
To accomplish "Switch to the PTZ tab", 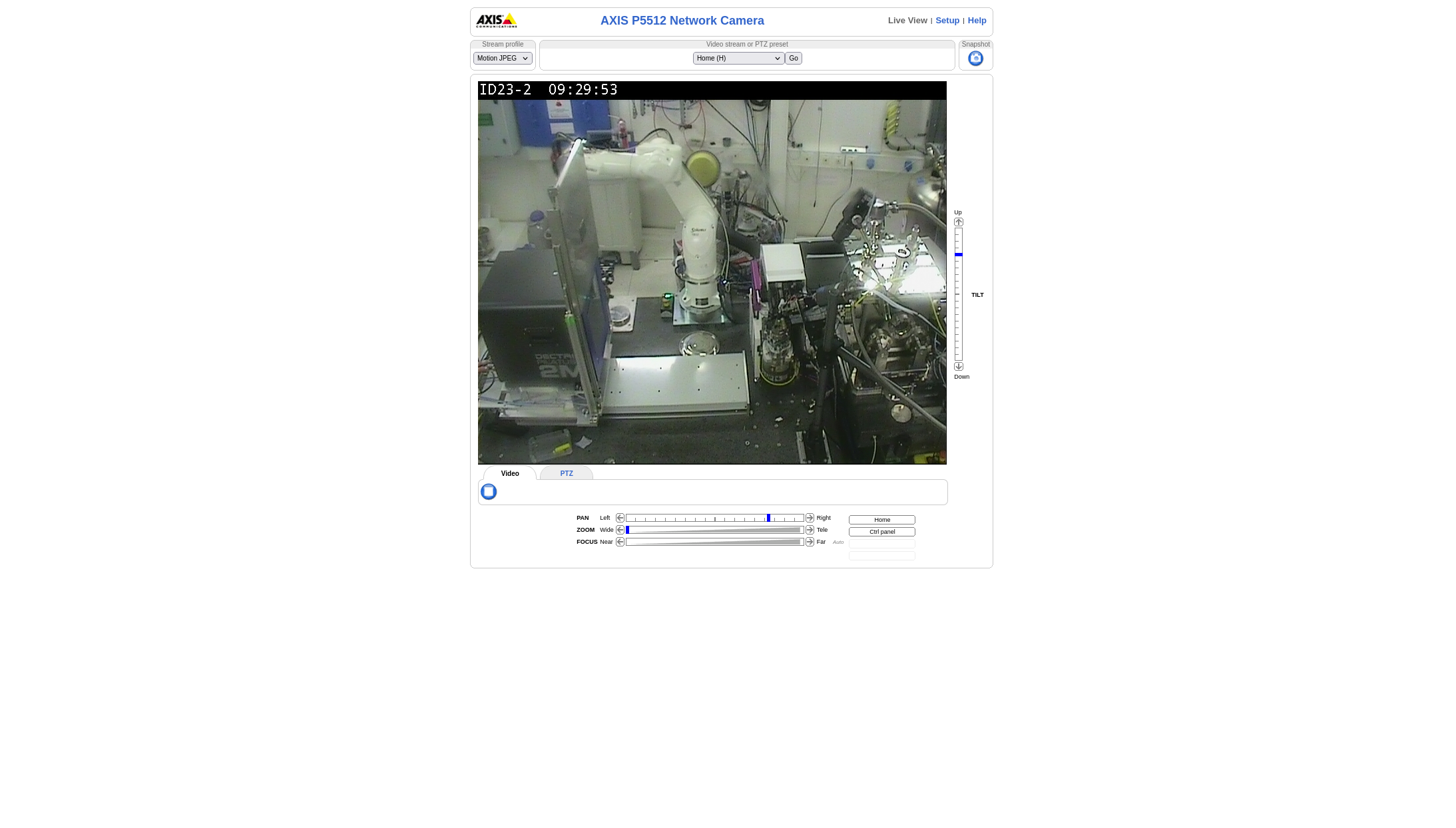I will (x=566, y=473).
